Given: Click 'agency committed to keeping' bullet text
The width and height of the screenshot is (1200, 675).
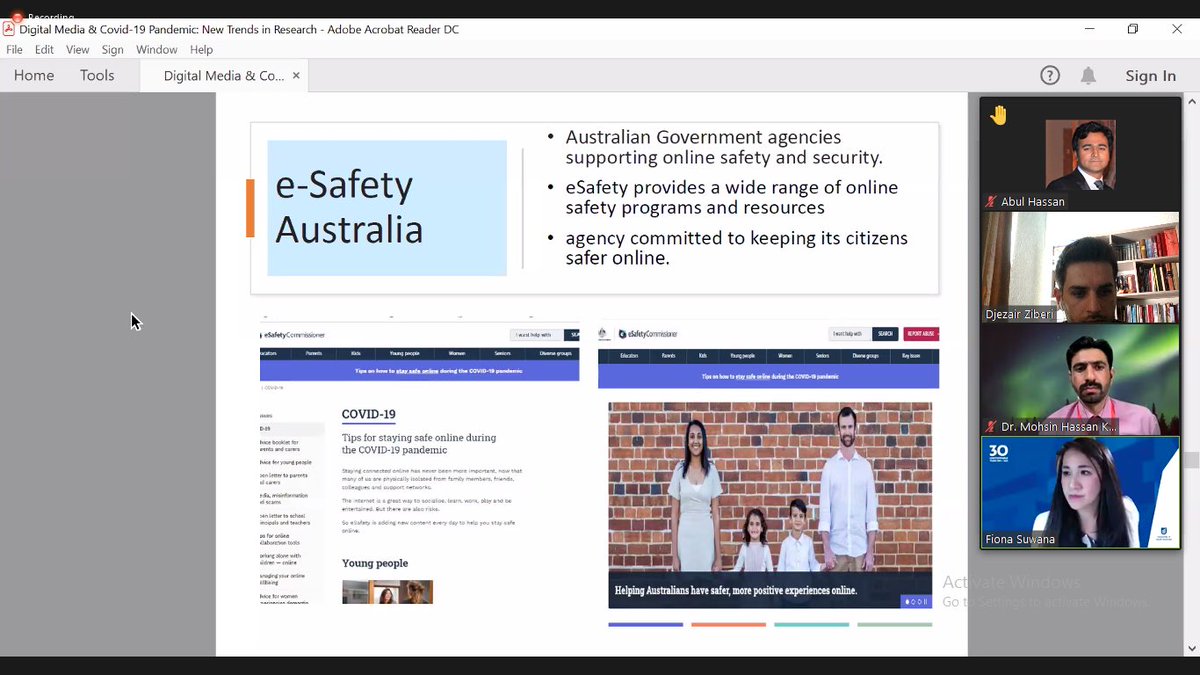Looking at the screenshot, I should [x=737, y=248].
